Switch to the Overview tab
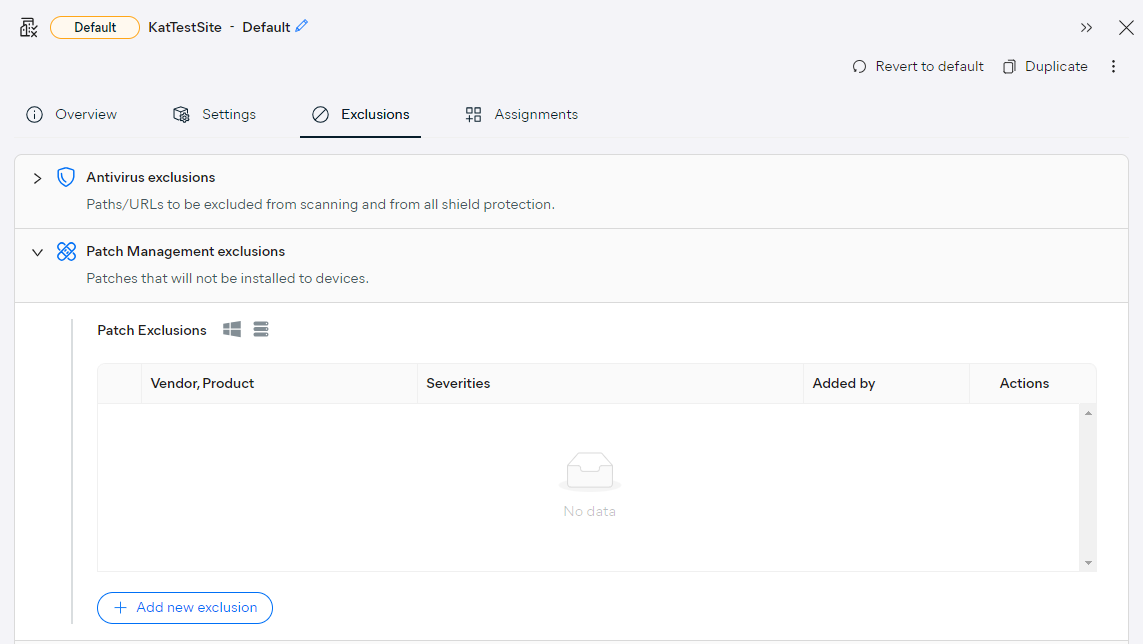1143x644 pixels. click(71, 115)
